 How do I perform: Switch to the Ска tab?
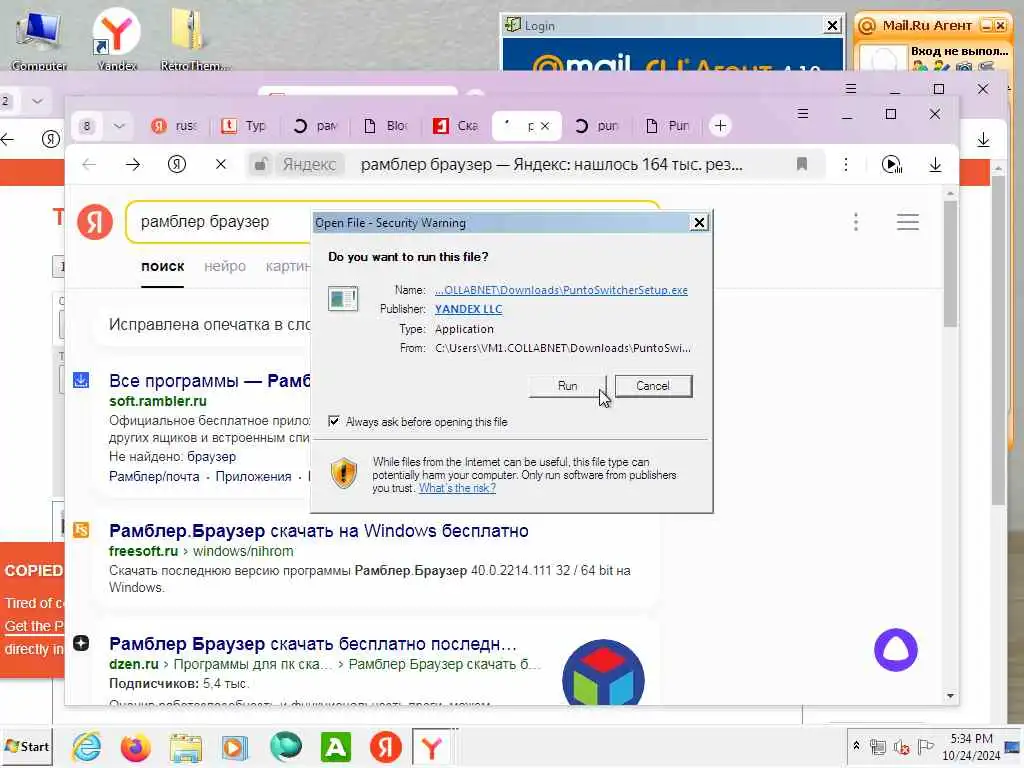pyautogui.click(x=456, y=125)
